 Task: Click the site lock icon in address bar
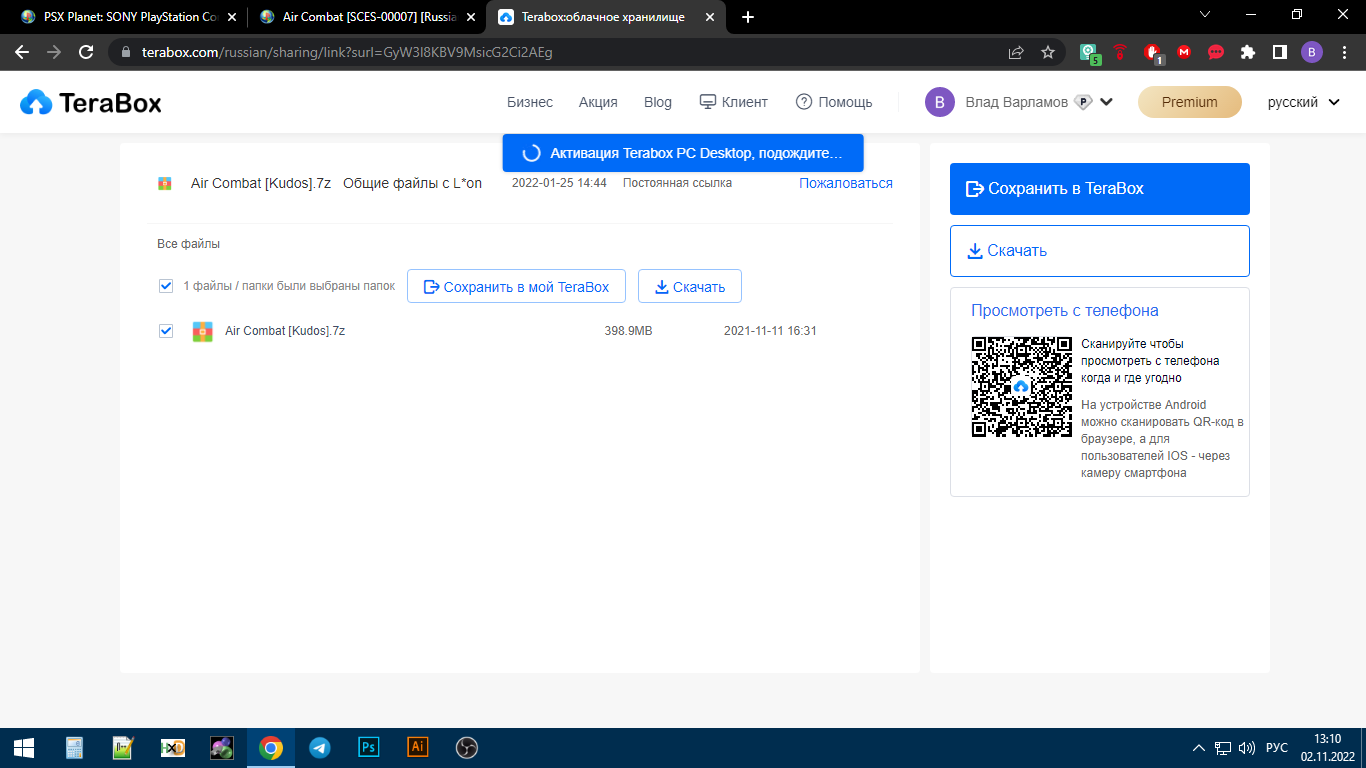(126, 52)
